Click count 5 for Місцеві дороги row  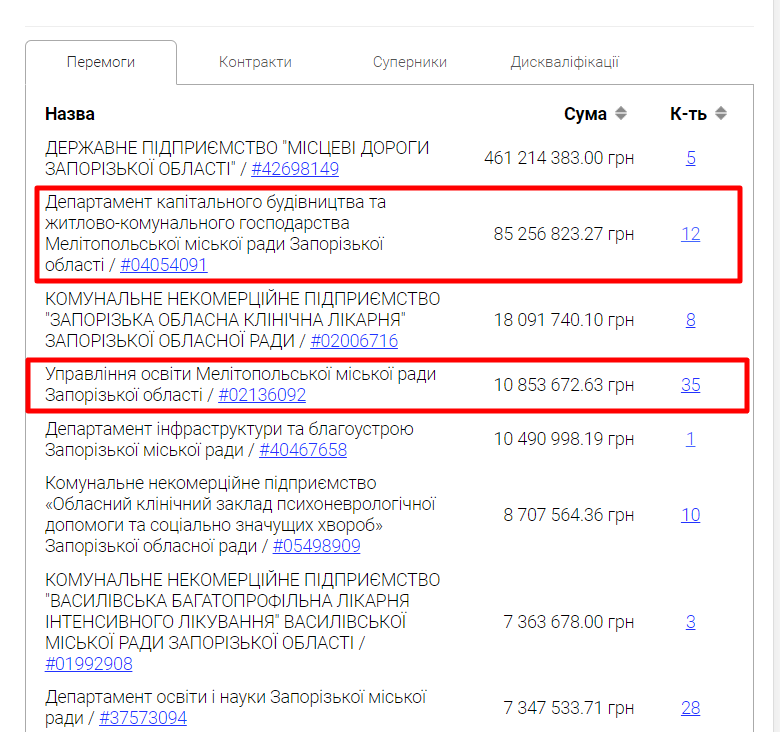pos(691,158)
